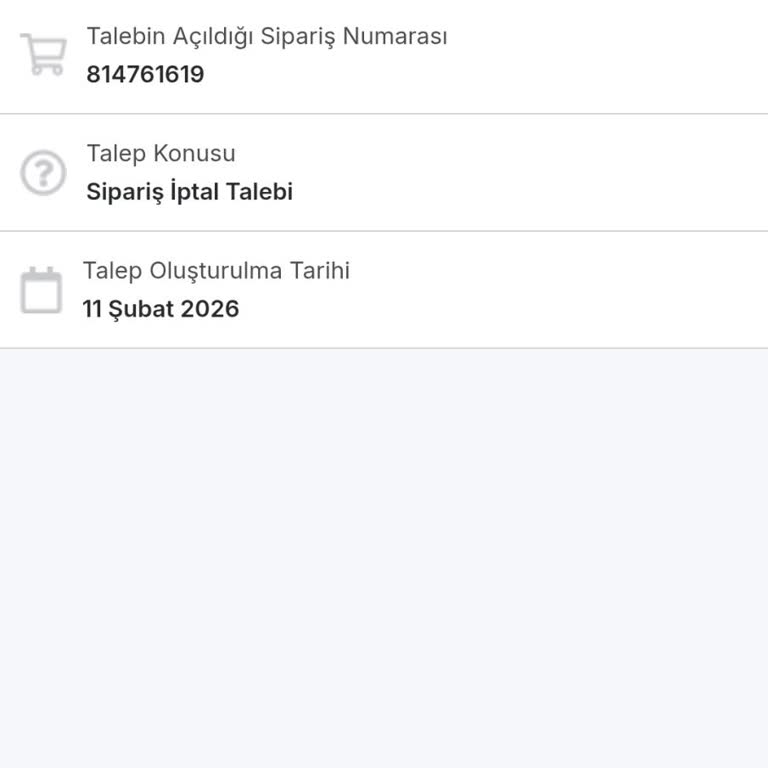Image resolution: width=768 pixels, height=768 pixels.
Task: Click the word 'Numarası' in the first label
Action: pos(395,37)
